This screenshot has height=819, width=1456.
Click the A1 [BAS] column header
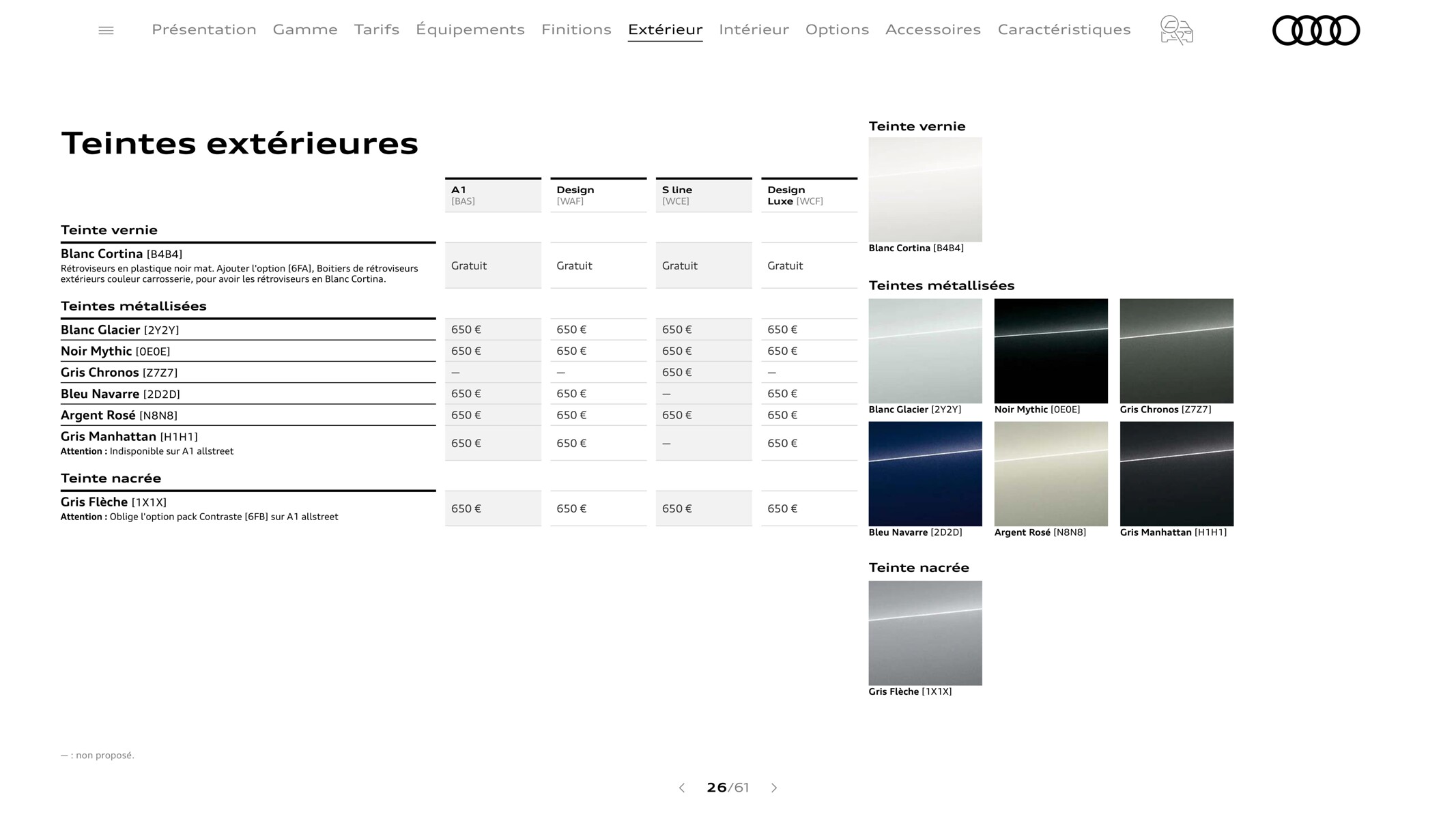pos(493,195)
